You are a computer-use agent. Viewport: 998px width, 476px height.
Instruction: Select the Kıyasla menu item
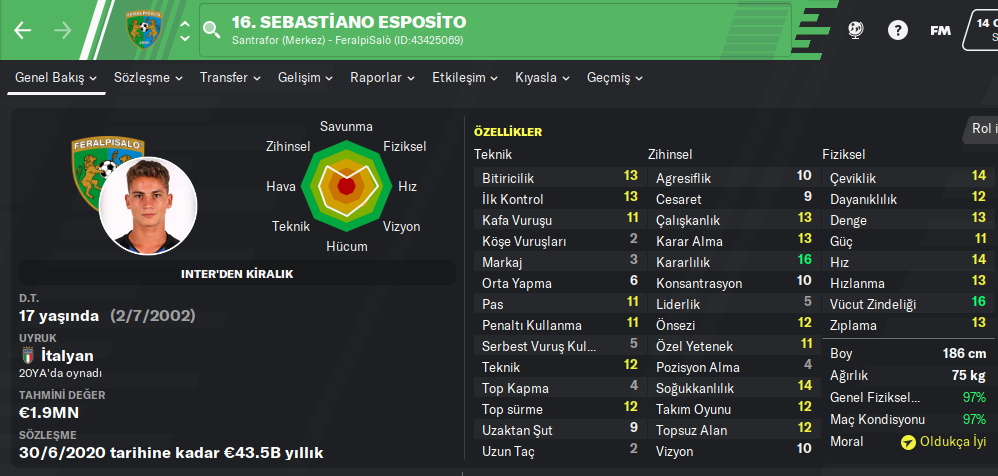point(542,77)
